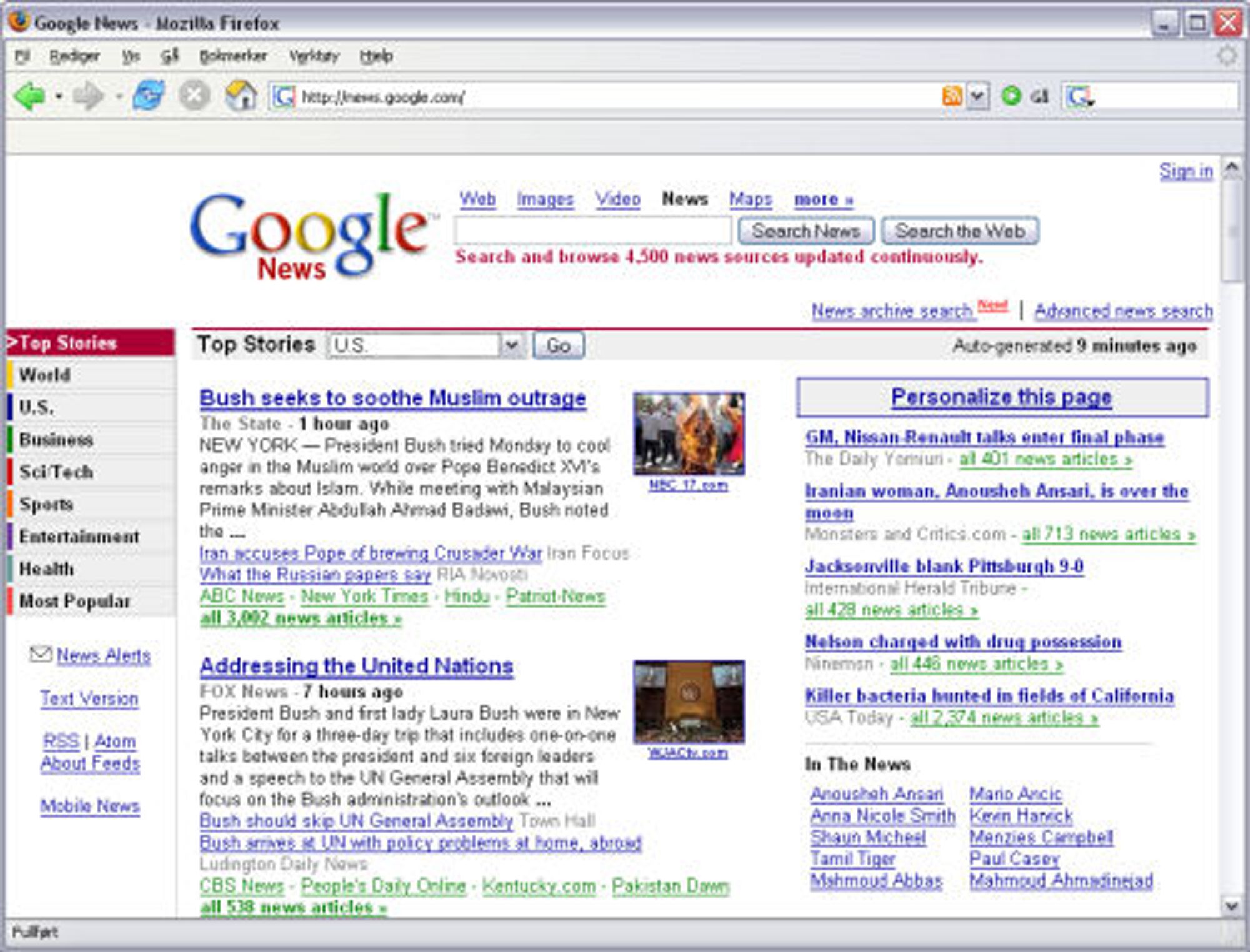Open Killer bacteria hunted in fields link

click(989, 696)
